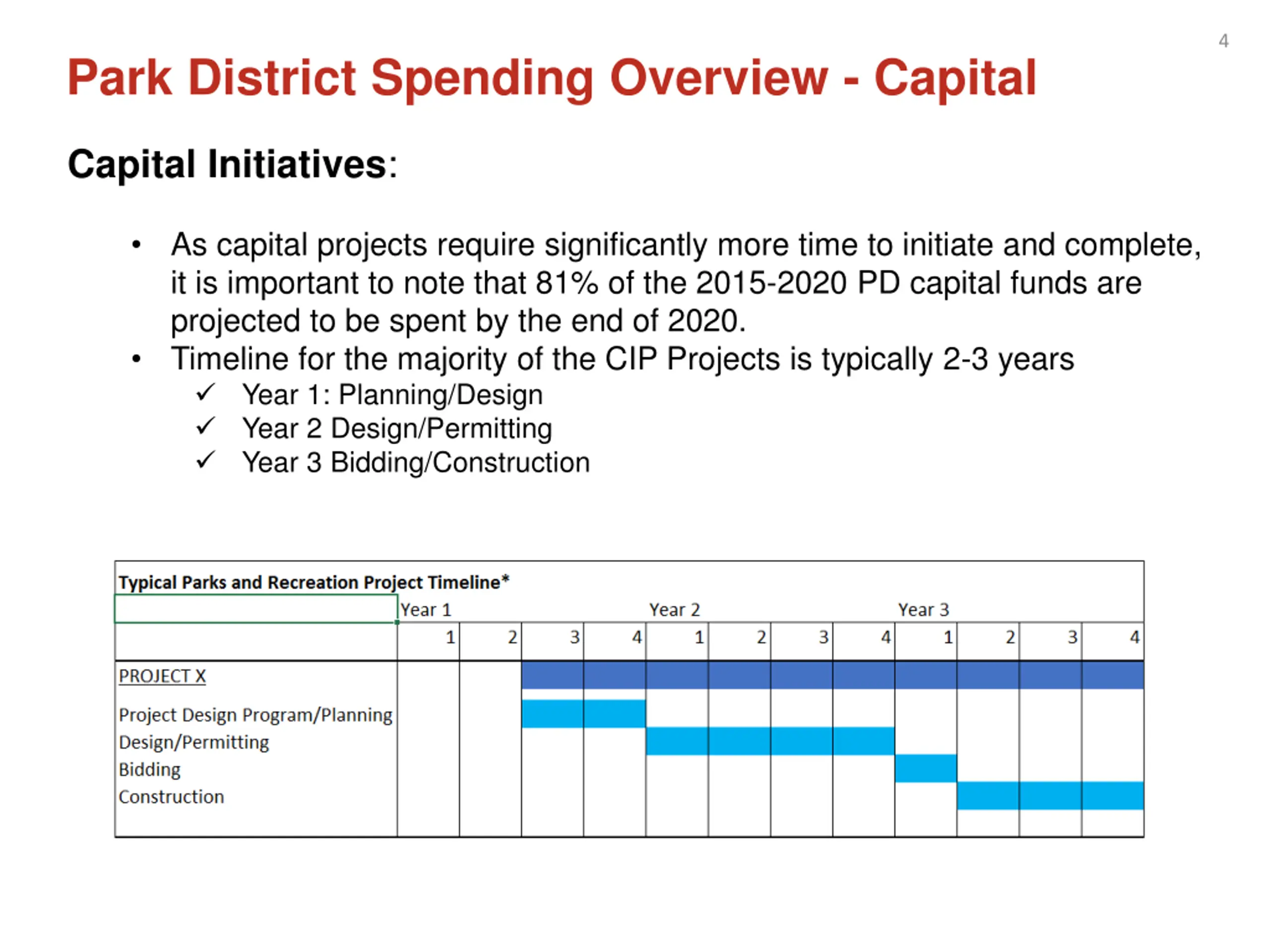
Task: Click the Year 1 Planning/Design checkmark
Action: click(205, 394)
